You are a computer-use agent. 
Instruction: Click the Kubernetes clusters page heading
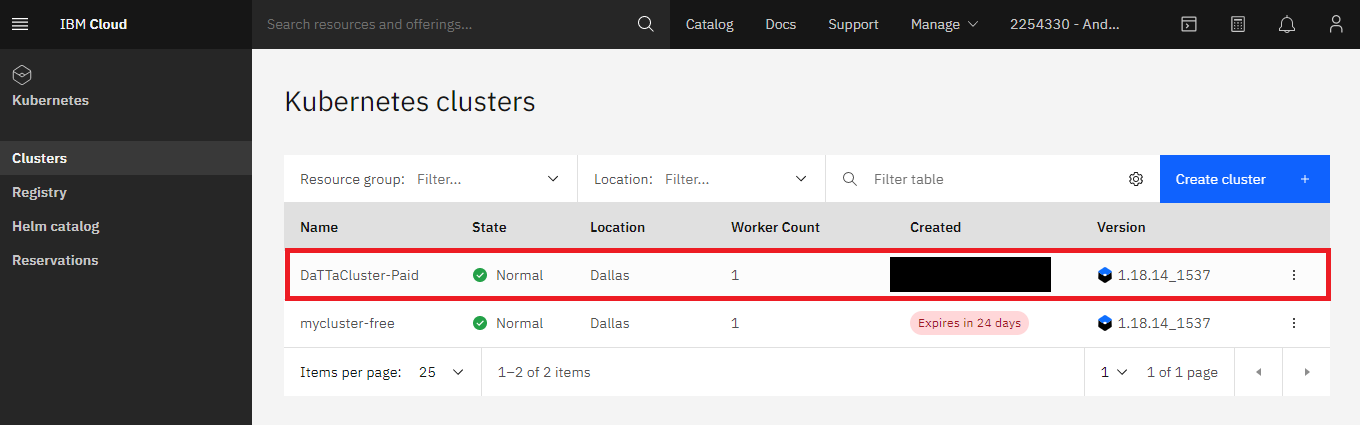[x=410, y=102]
